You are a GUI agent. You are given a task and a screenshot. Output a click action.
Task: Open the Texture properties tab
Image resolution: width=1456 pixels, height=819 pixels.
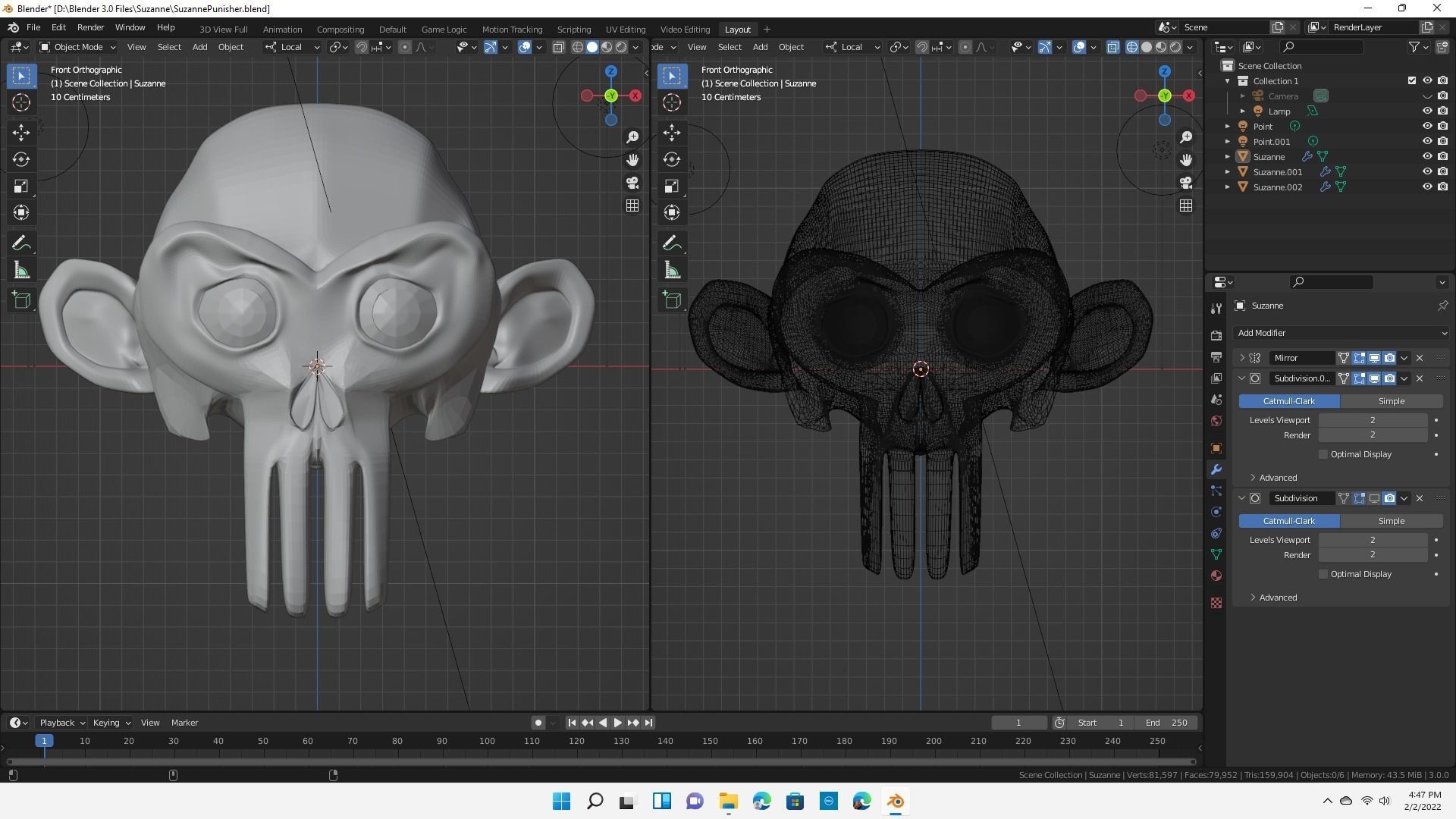coord(1216,603)
